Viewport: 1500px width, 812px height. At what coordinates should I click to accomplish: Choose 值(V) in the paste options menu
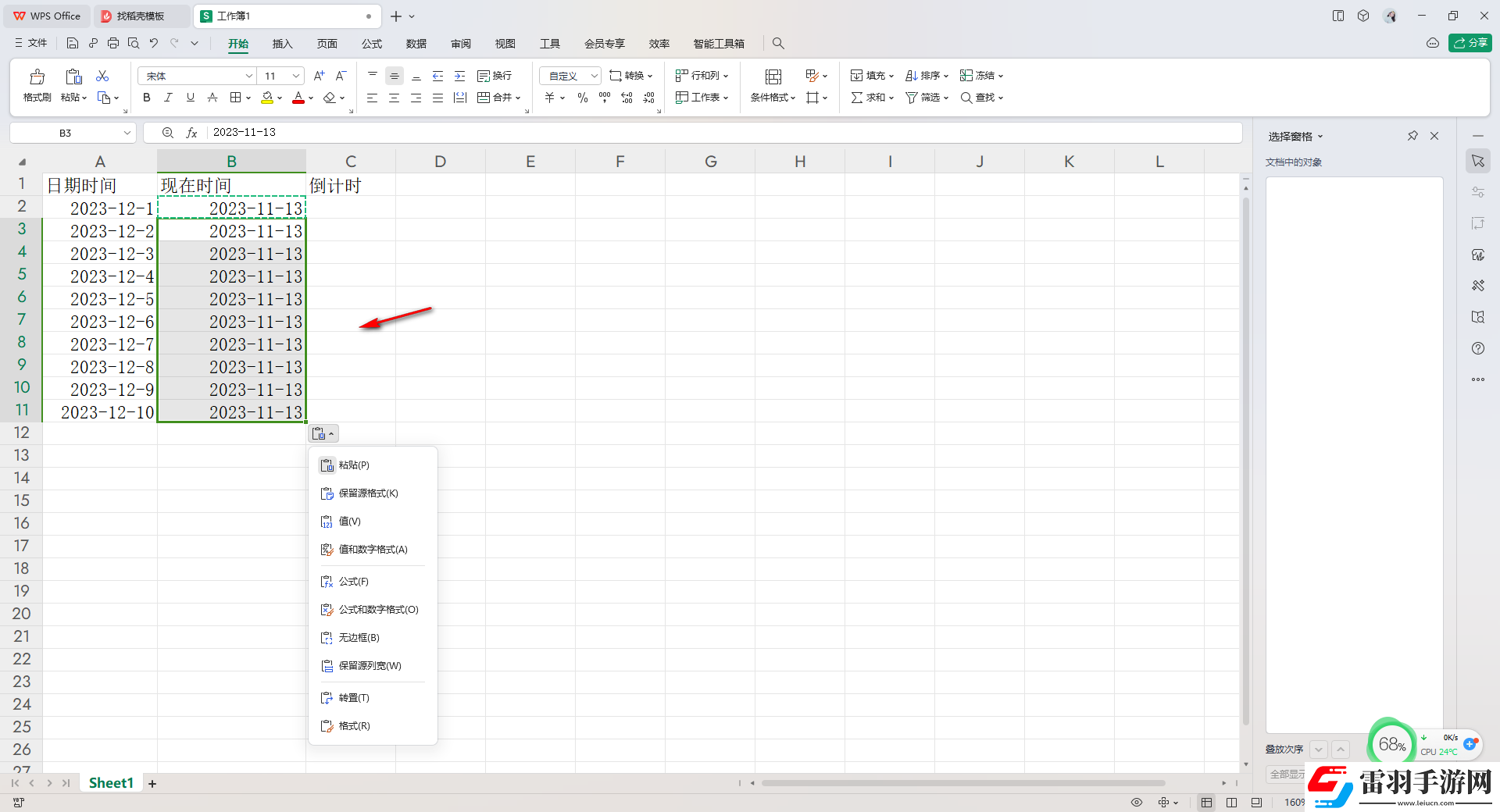(349, 522)
